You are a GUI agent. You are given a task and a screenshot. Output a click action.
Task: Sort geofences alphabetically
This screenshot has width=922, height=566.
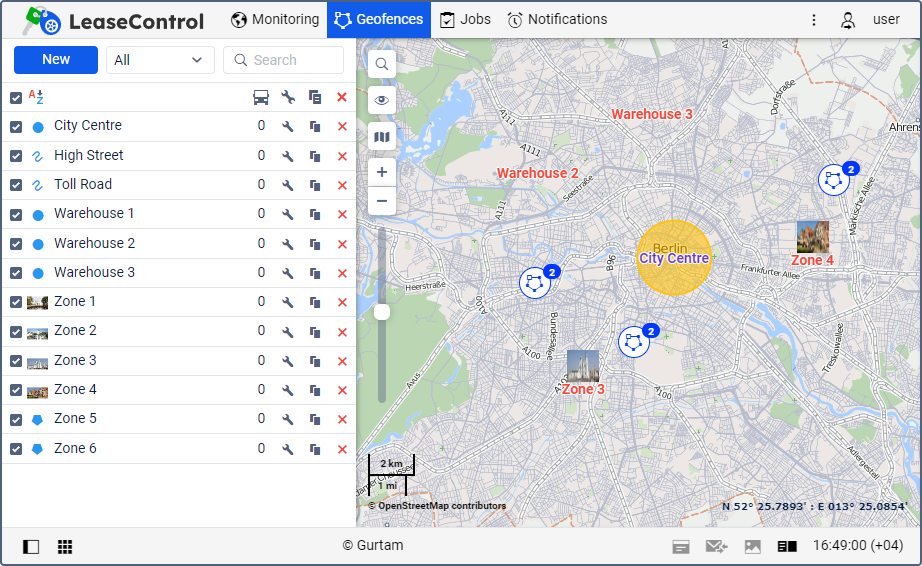click(x=36, y=97)
